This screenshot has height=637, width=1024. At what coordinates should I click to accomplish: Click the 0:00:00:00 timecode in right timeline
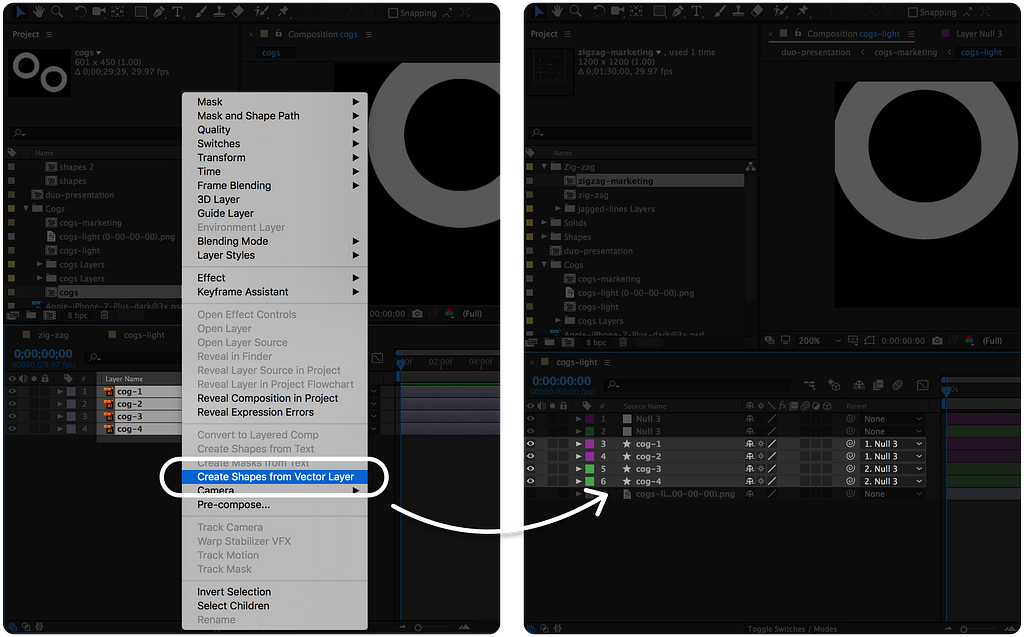pos(561,381)
